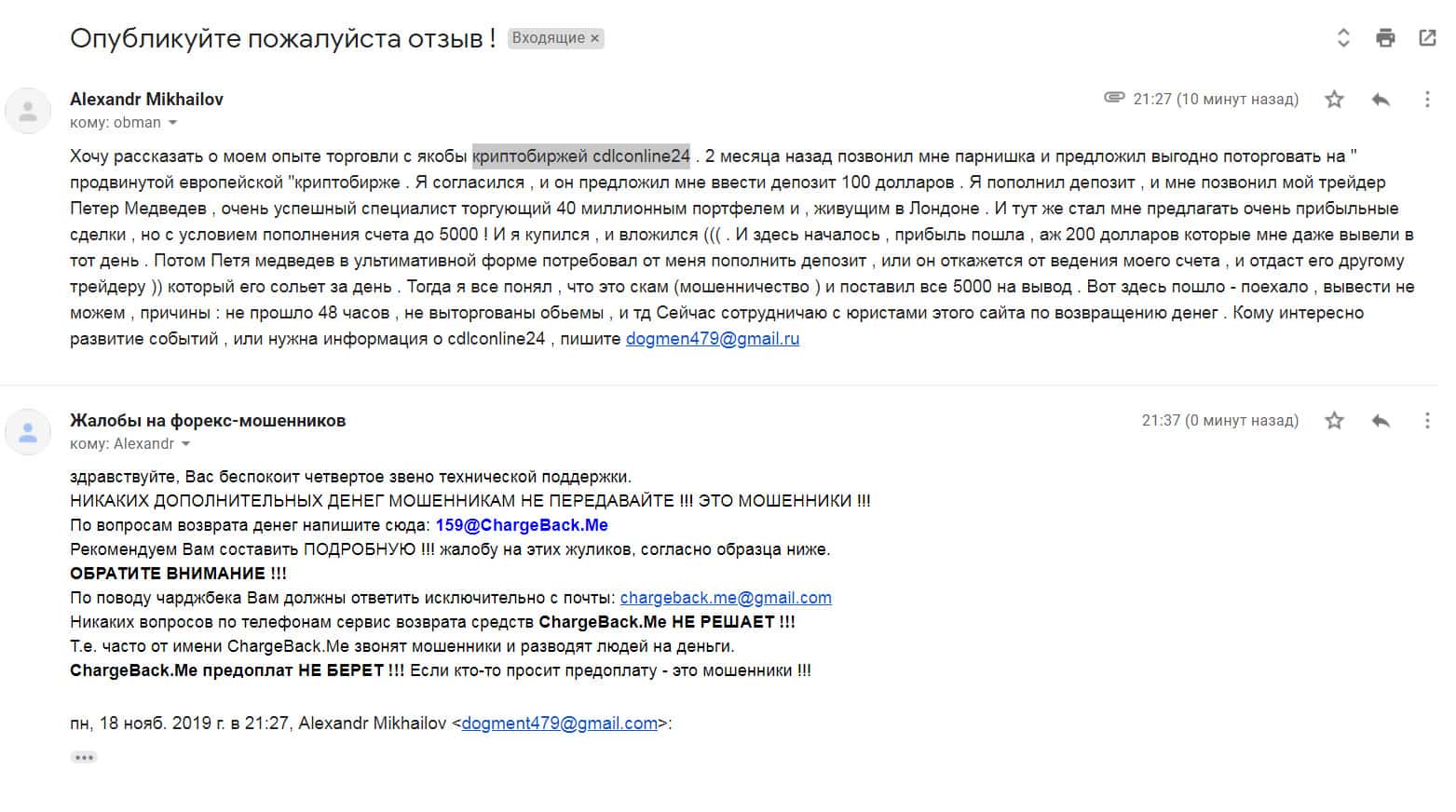
Task: Click the Жалобы на форекс-мошенников sender avatar
Action: (28, 433)
